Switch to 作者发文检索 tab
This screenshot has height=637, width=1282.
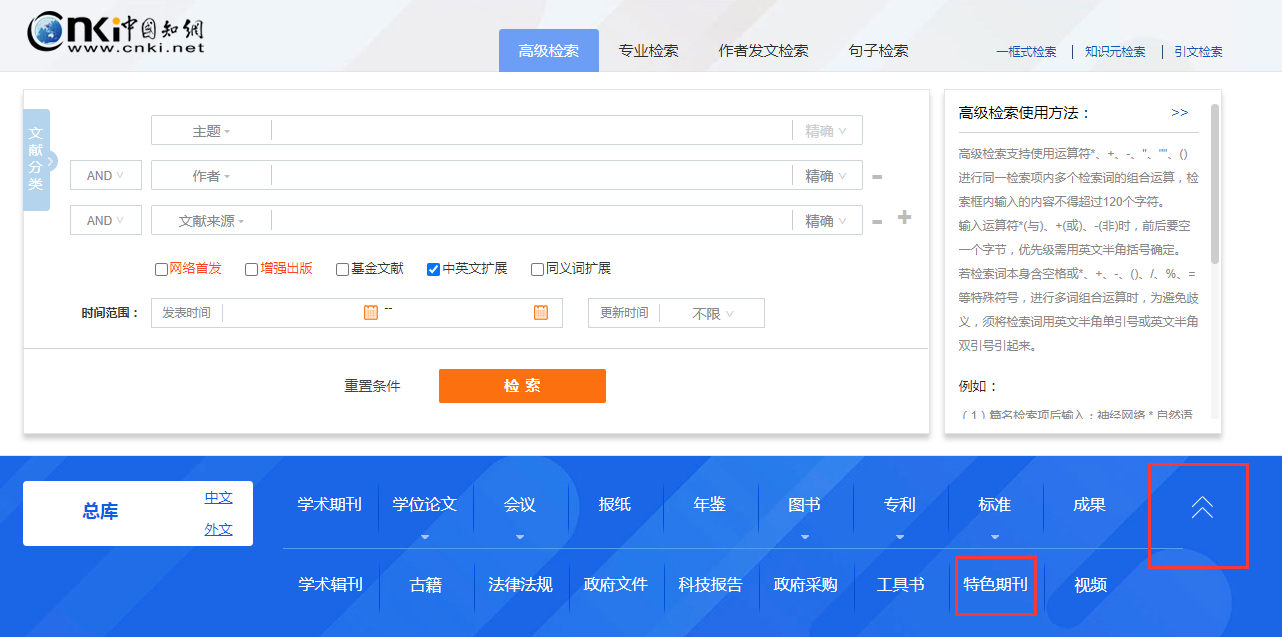pyautogui.click(x=763, y=51)
